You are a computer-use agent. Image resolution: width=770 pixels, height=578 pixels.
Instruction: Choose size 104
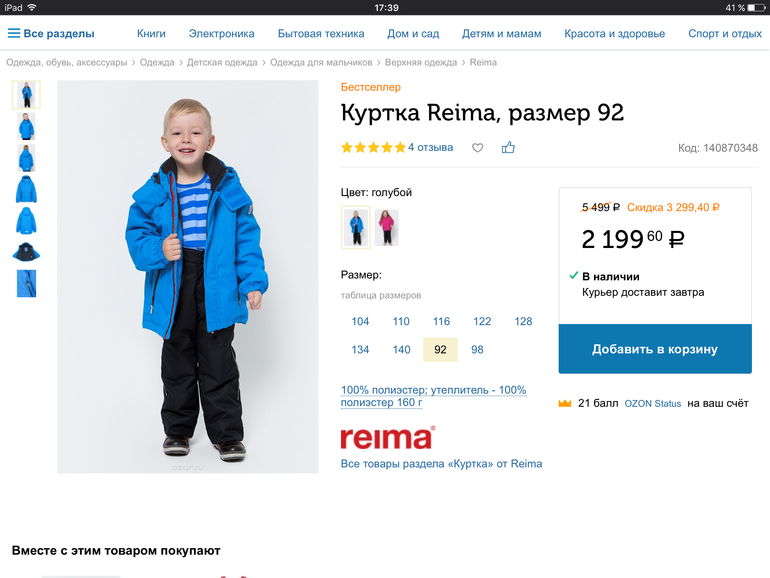click(x=360, y=321)
